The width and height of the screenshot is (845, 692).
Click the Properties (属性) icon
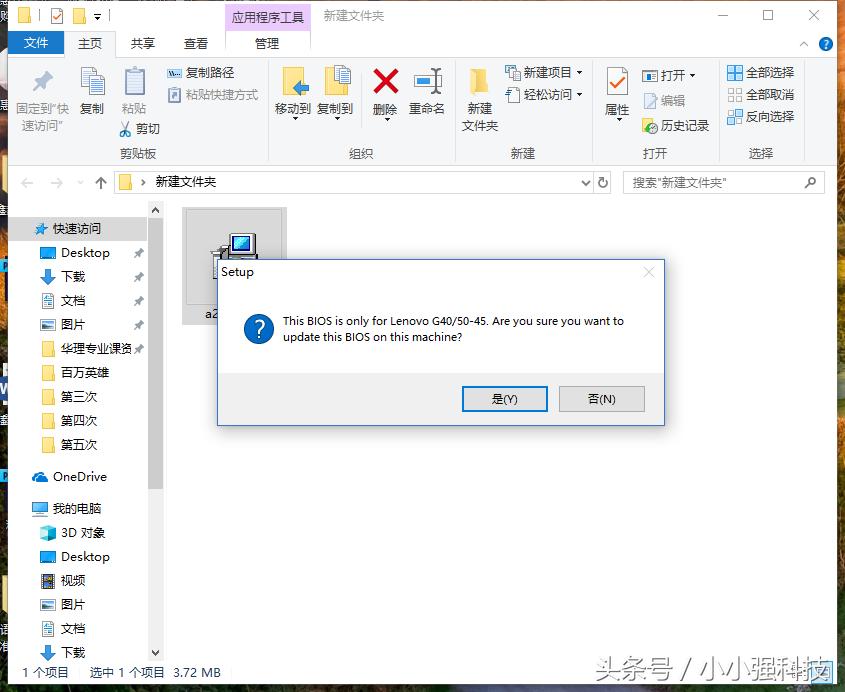[x=617, y=82]
